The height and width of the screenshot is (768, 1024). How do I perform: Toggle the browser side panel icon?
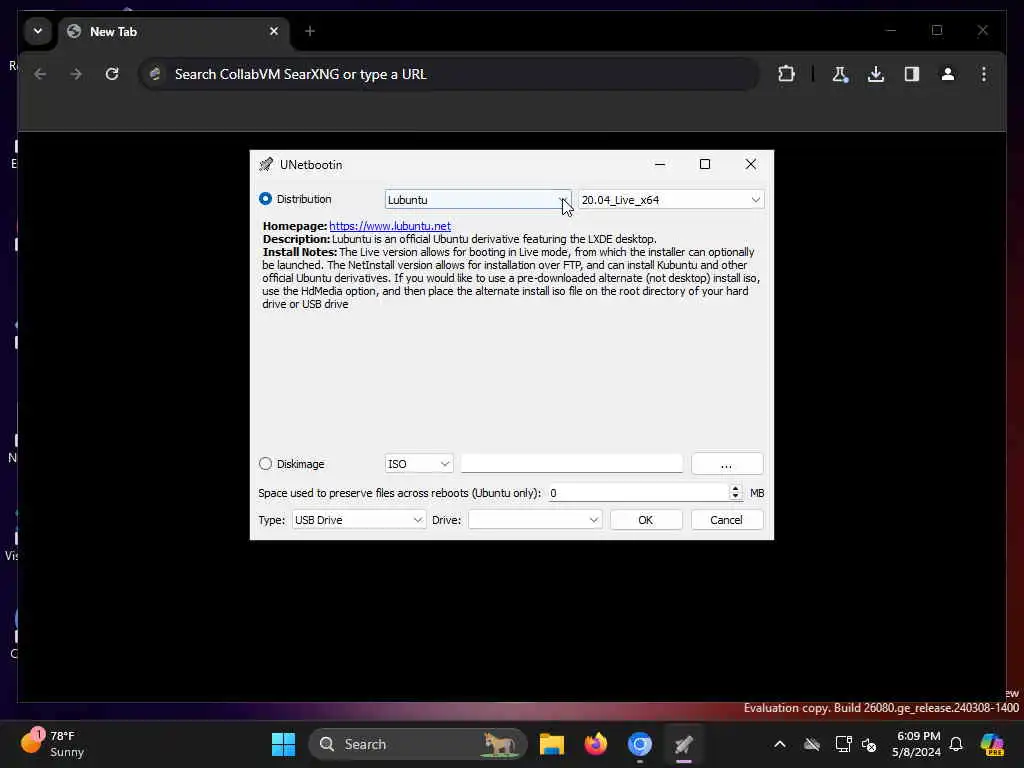tap(912, 74)
